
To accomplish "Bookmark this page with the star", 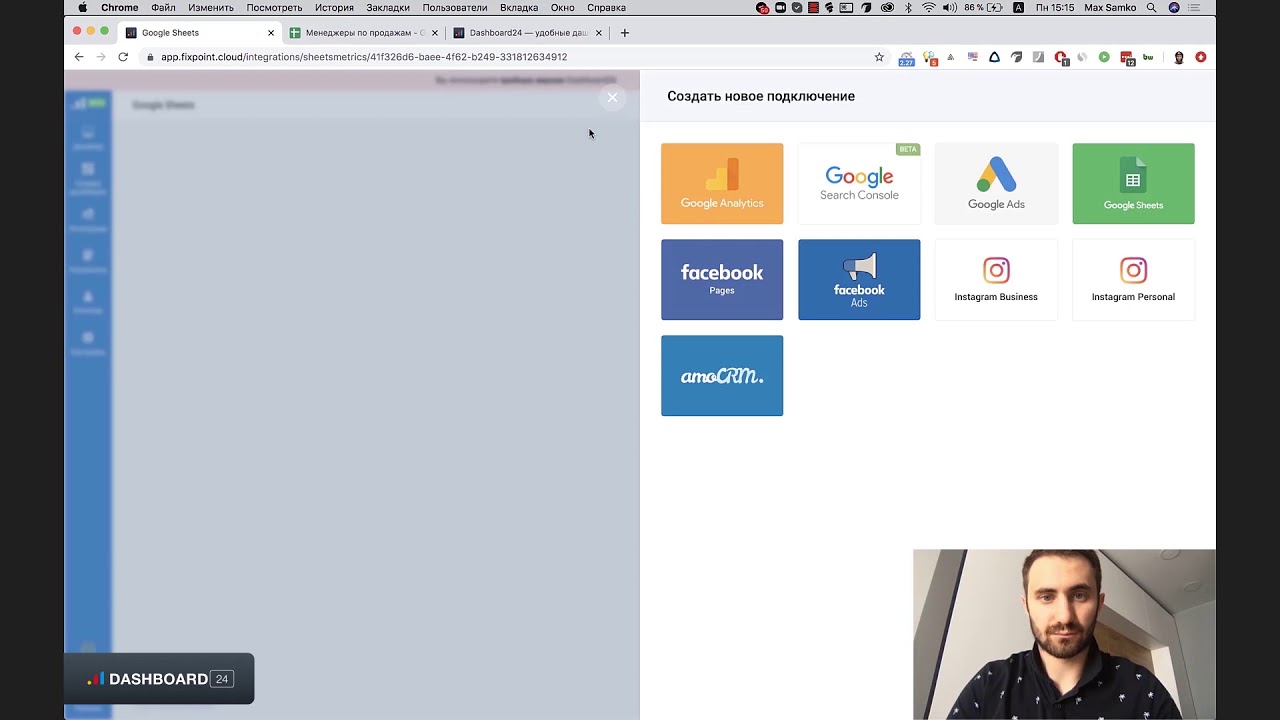I will click(x=879, y=57).
